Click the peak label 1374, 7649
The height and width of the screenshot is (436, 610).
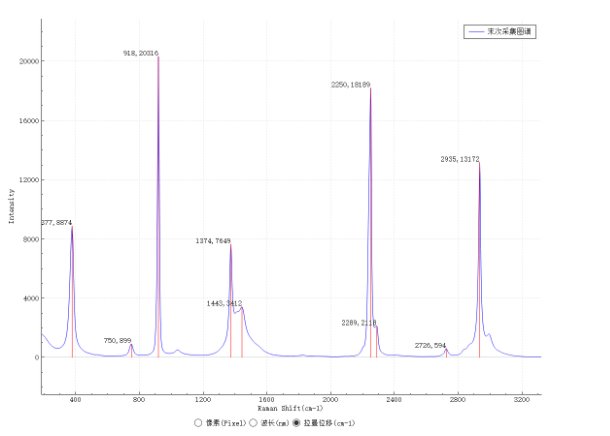[x=213, y=241]
